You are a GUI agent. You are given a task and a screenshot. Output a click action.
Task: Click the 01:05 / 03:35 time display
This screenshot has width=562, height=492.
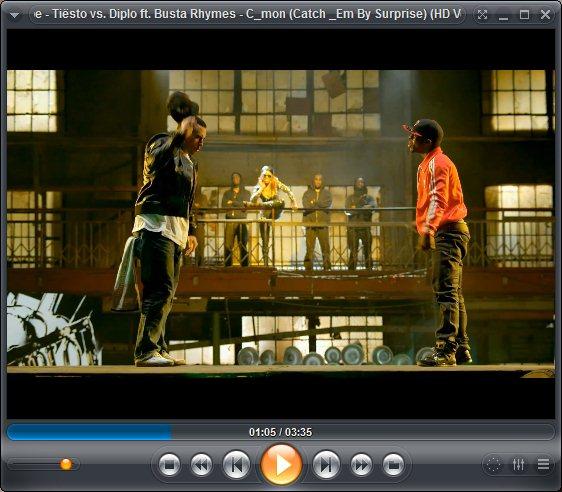click(280, 432)
